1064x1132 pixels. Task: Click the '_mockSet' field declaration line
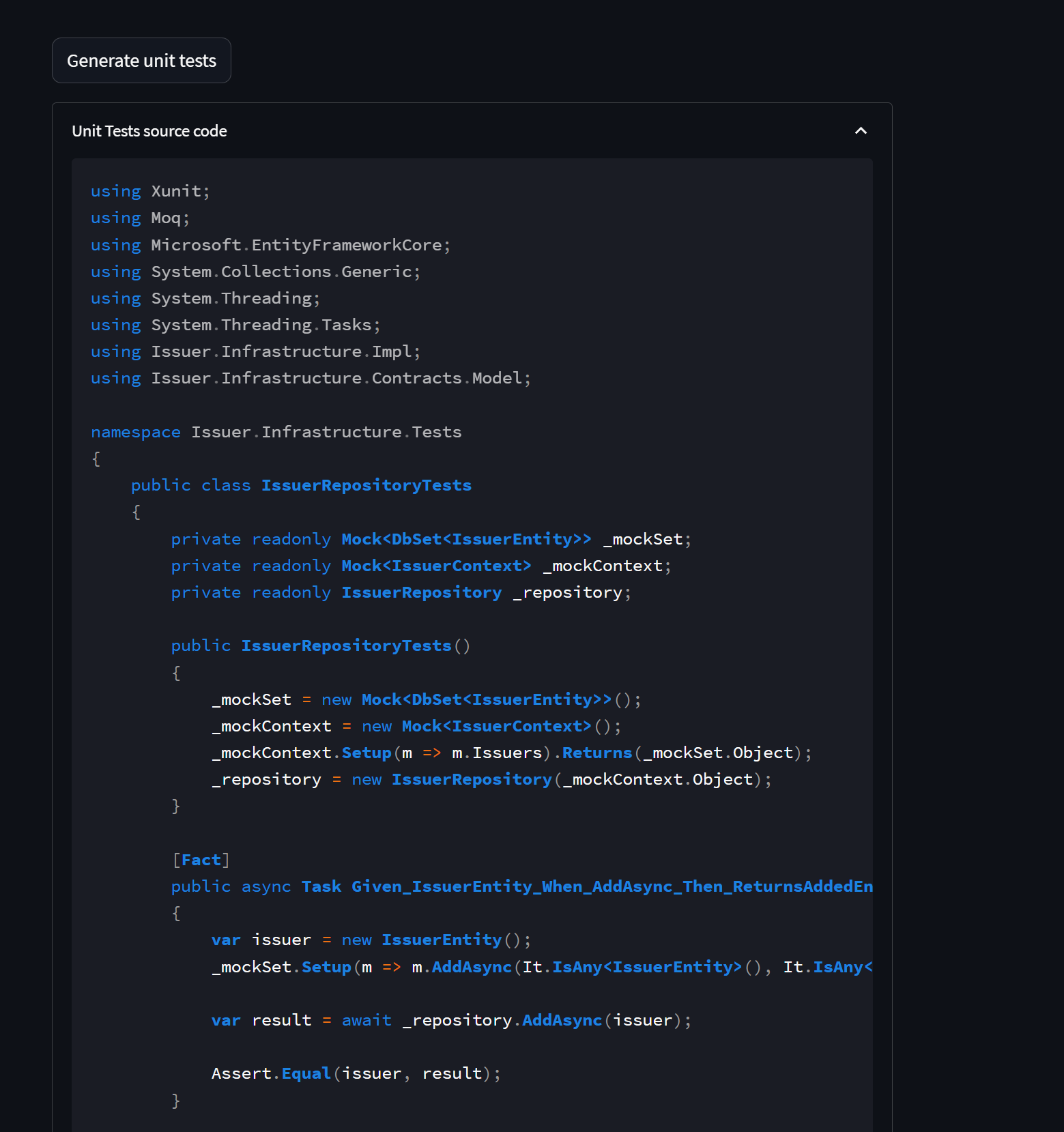click(x=431, y=539)
